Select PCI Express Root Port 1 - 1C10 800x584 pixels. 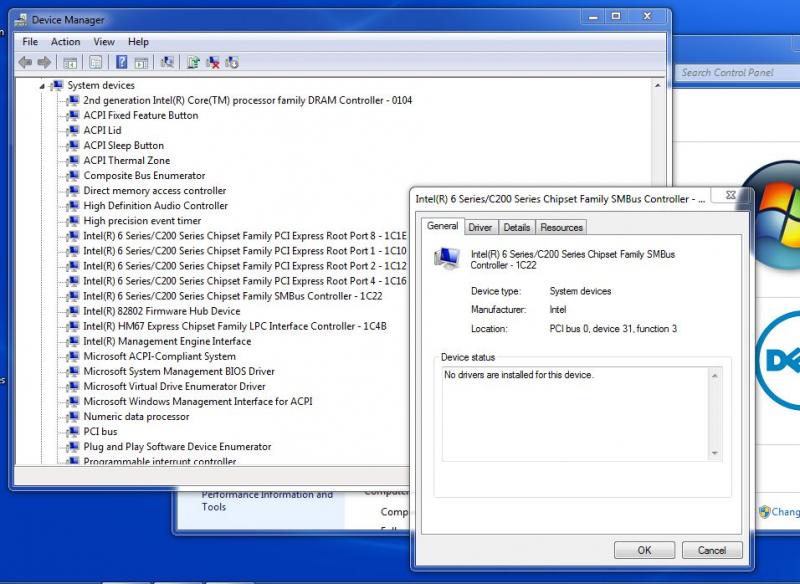point(245,251)
